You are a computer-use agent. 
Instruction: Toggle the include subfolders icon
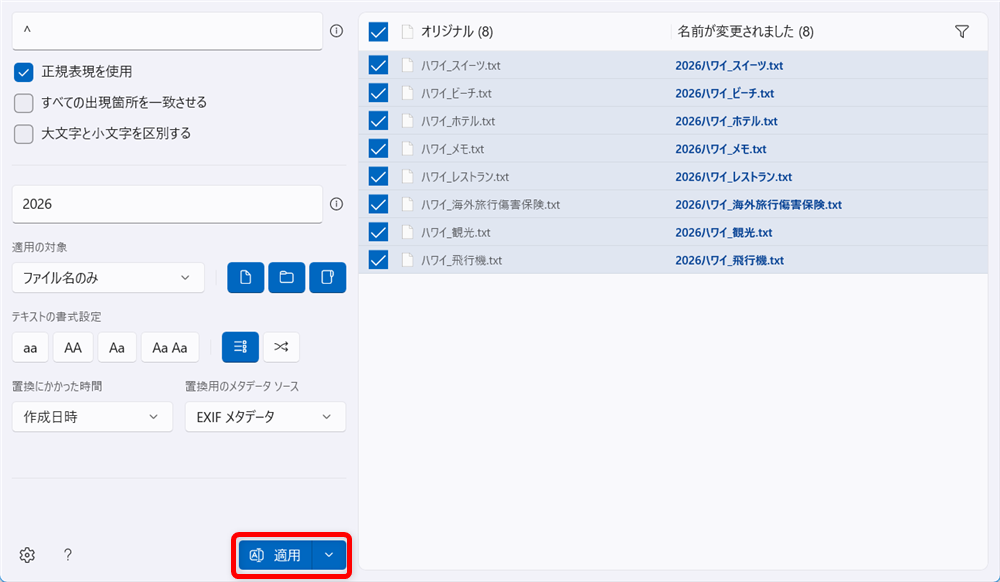tap(327, 277)
